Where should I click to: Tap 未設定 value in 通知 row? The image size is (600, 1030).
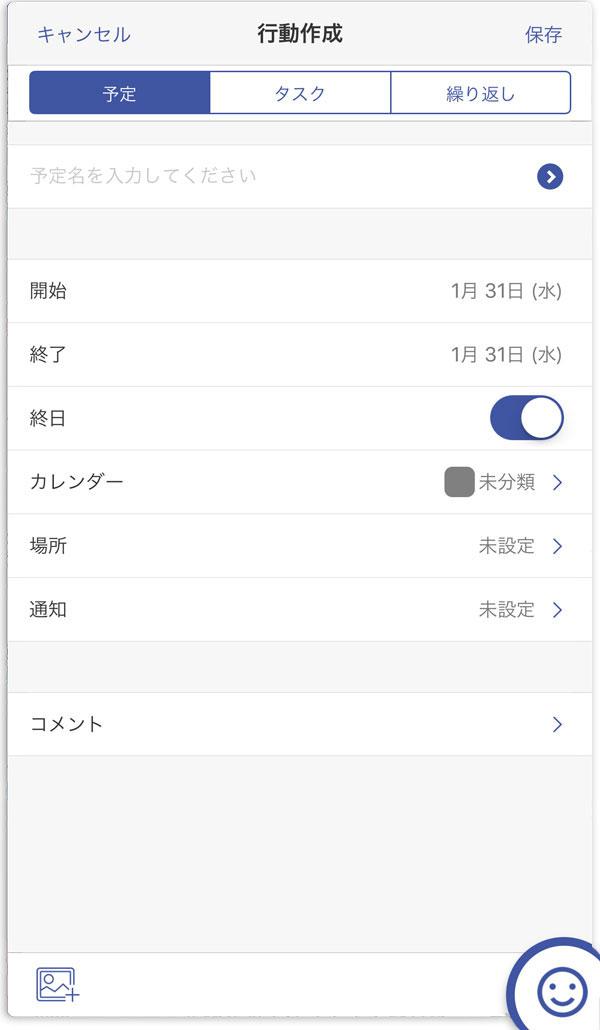[x=507, y=610]
